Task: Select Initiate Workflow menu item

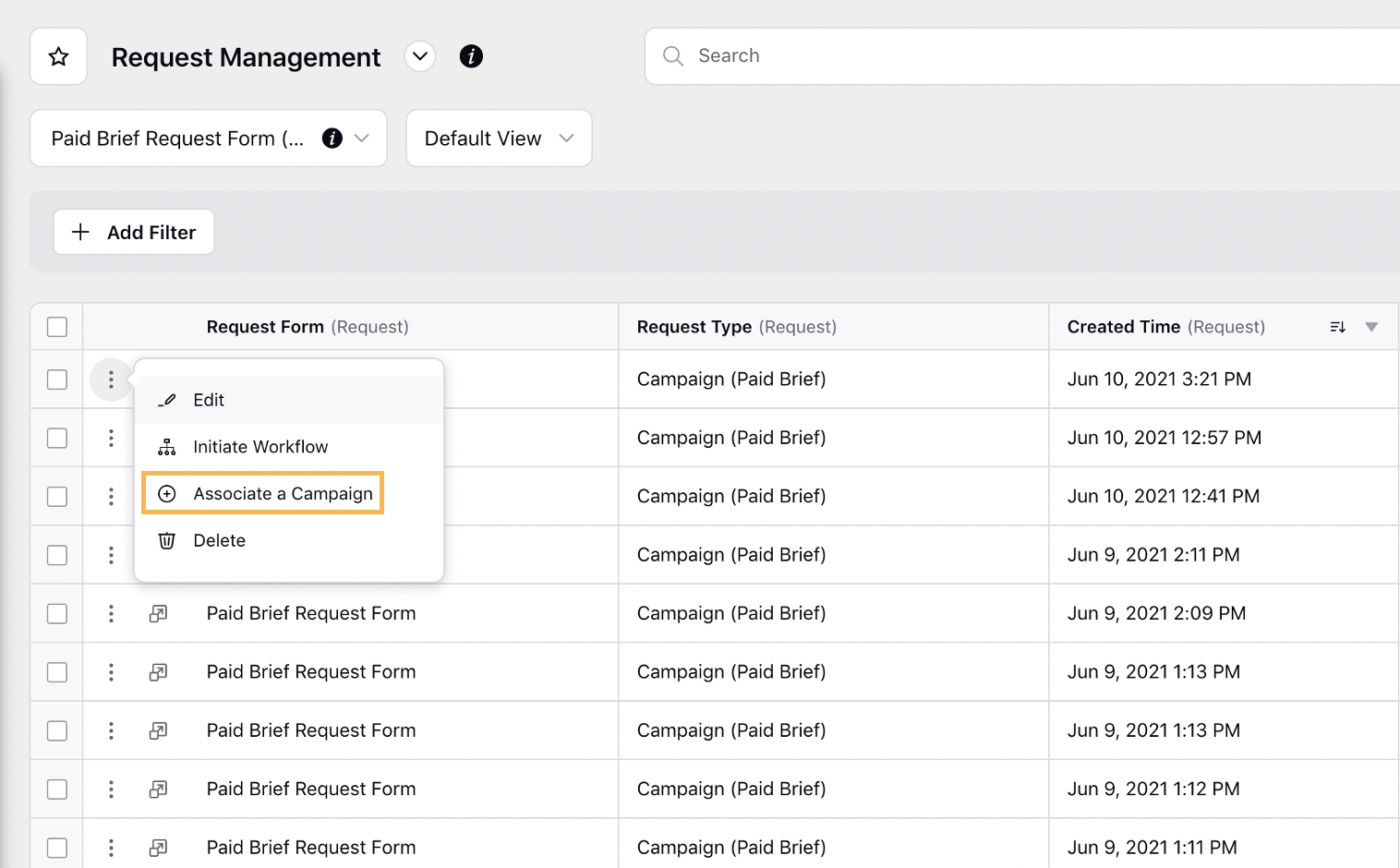Action: 289,447
